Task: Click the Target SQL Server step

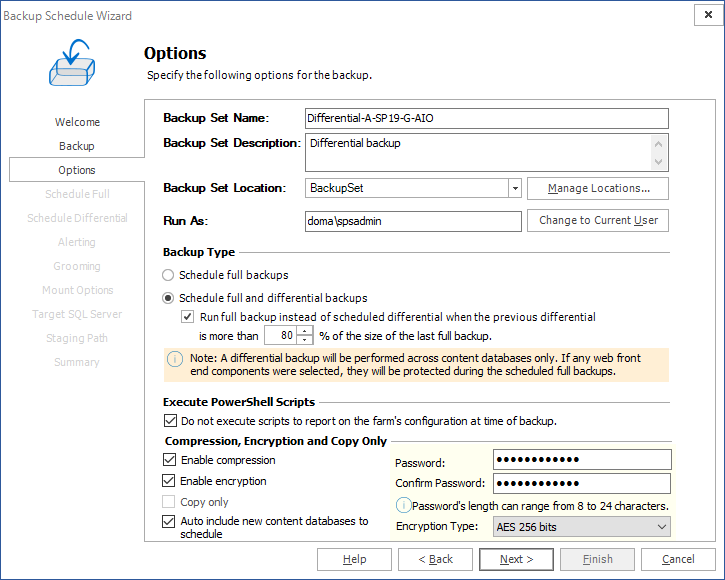Action: click(77, 315)
